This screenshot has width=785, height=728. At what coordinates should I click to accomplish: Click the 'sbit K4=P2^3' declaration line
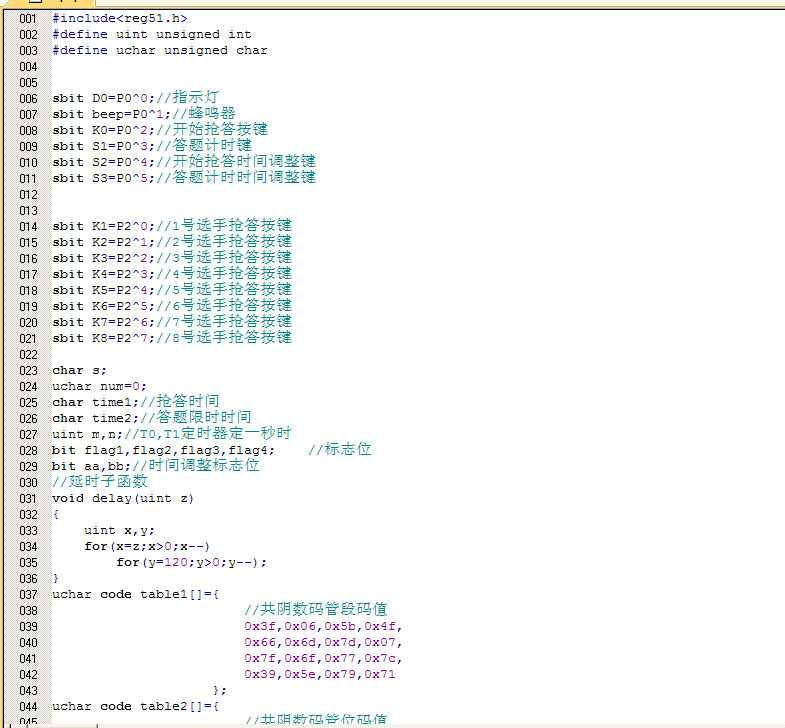[x=171, y=274]
